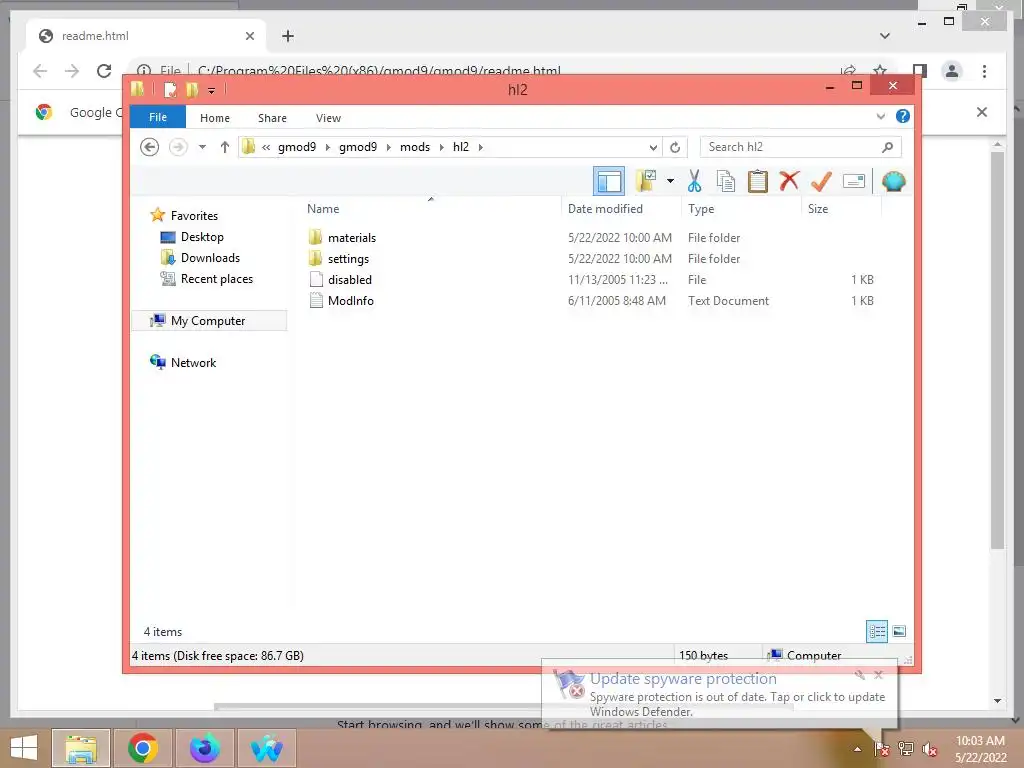
Task: Select the materials folder
Action: click(x=351, y=238)
